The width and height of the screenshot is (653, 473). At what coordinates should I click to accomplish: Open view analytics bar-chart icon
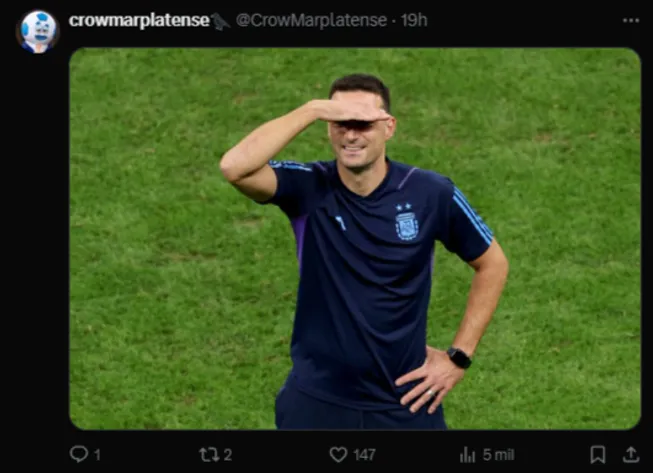467,454
